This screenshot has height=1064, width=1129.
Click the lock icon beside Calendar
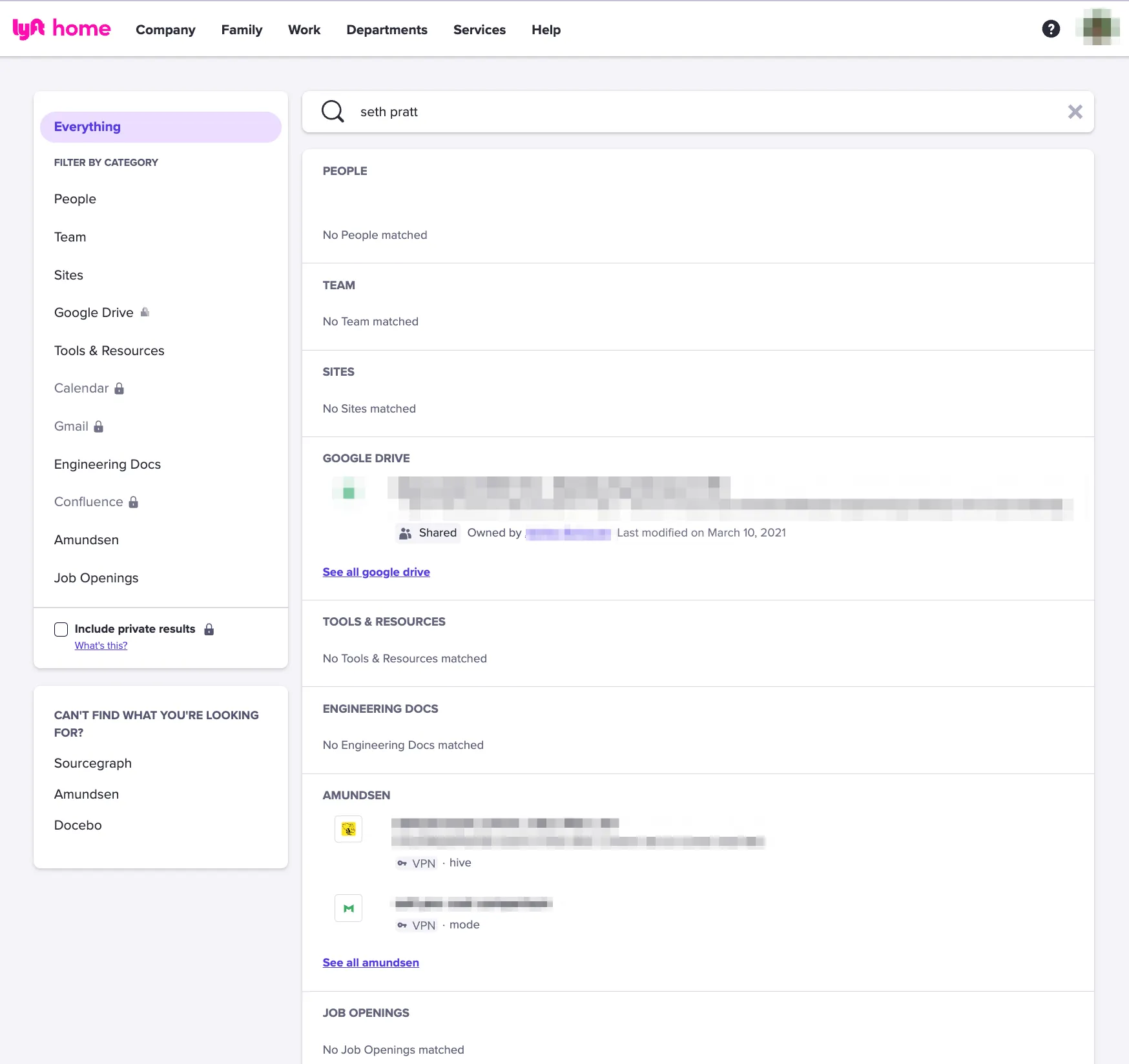[x=119, y=388]
